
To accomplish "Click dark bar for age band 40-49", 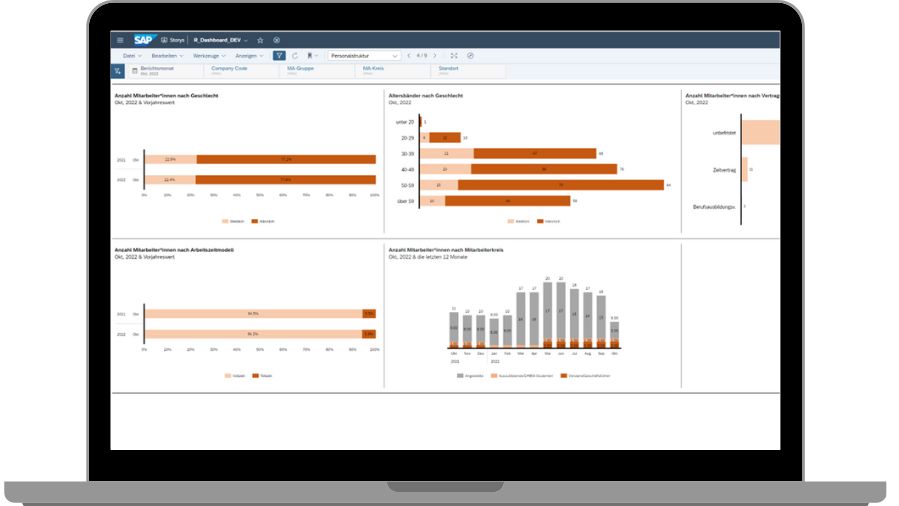I will point(544,169).
